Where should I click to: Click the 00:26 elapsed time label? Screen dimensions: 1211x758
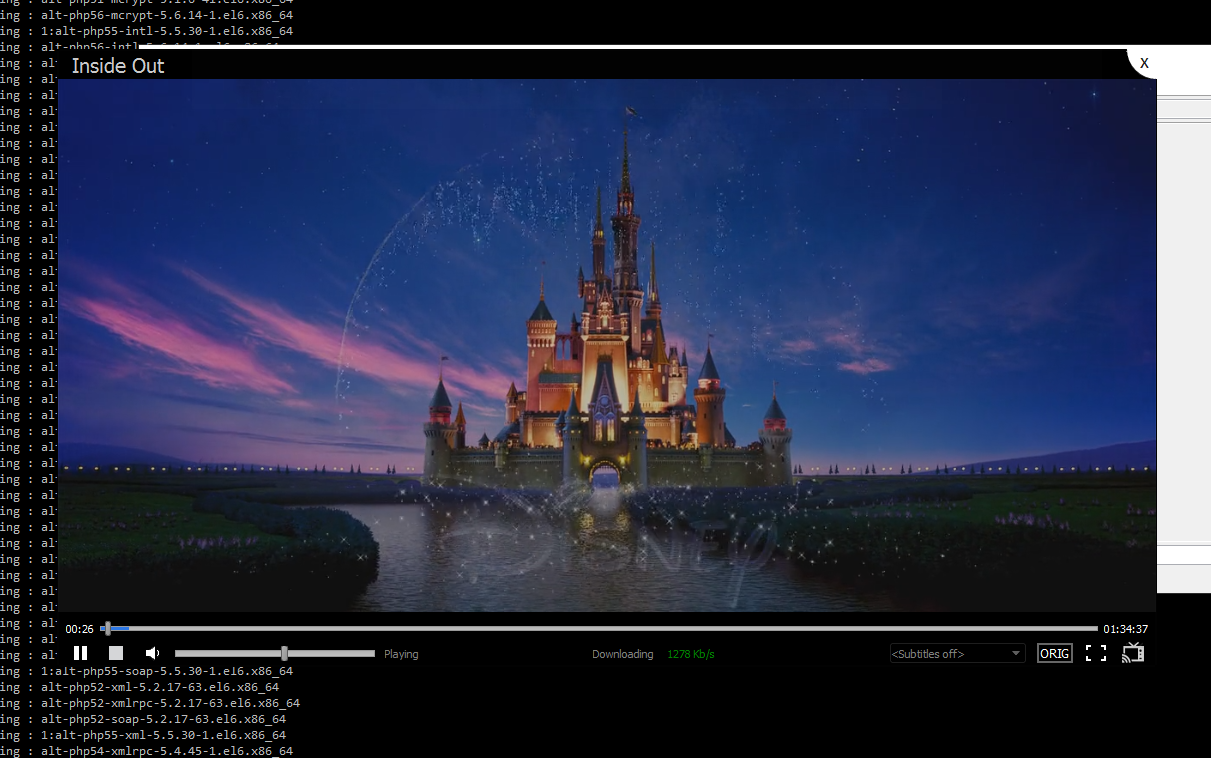coord(80,629)
